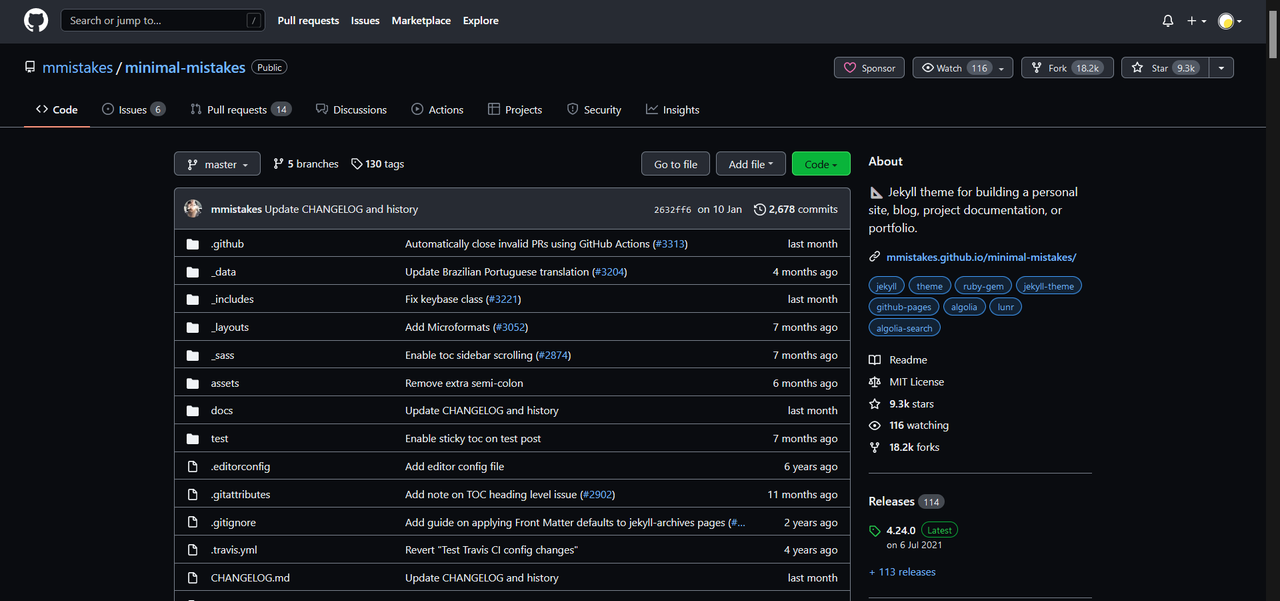Viewport: 1280px width, 601px height.
Task: Open the green Code dropdown
Action: pyautogui.click(x=821, y=164)
